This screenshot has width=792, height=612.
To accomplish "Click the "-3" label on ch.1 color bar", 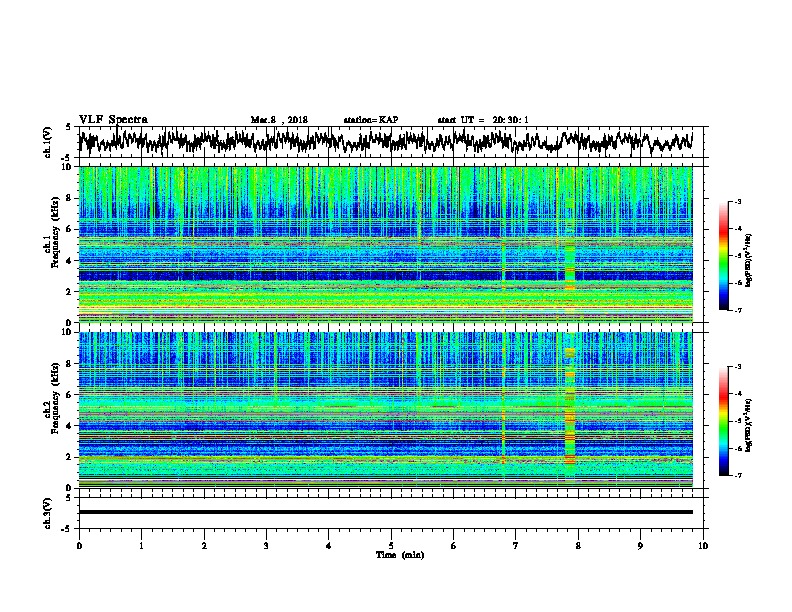I will (x=737, y=201).
